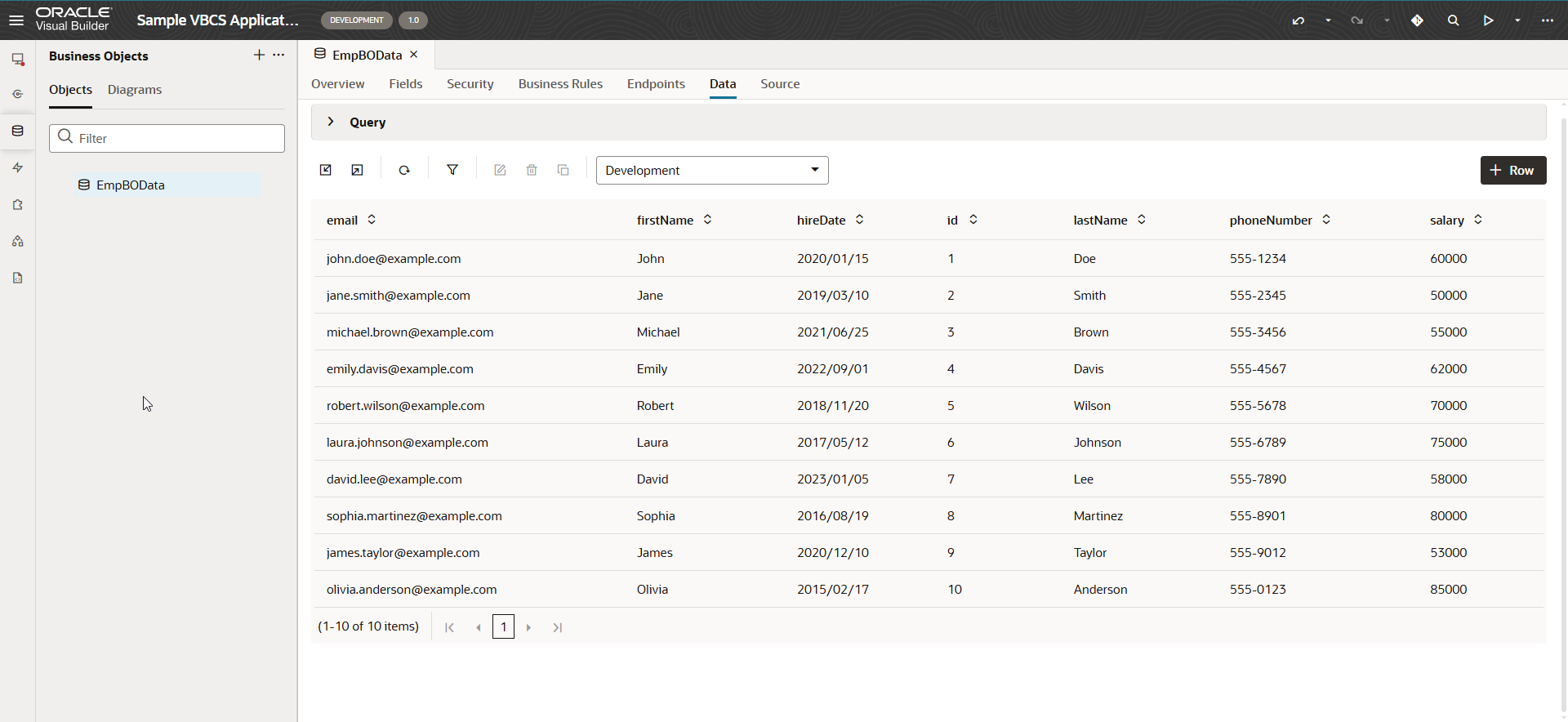Click the + Row button
This screenshot has width=1568, height=722.
pos(1513,170)
